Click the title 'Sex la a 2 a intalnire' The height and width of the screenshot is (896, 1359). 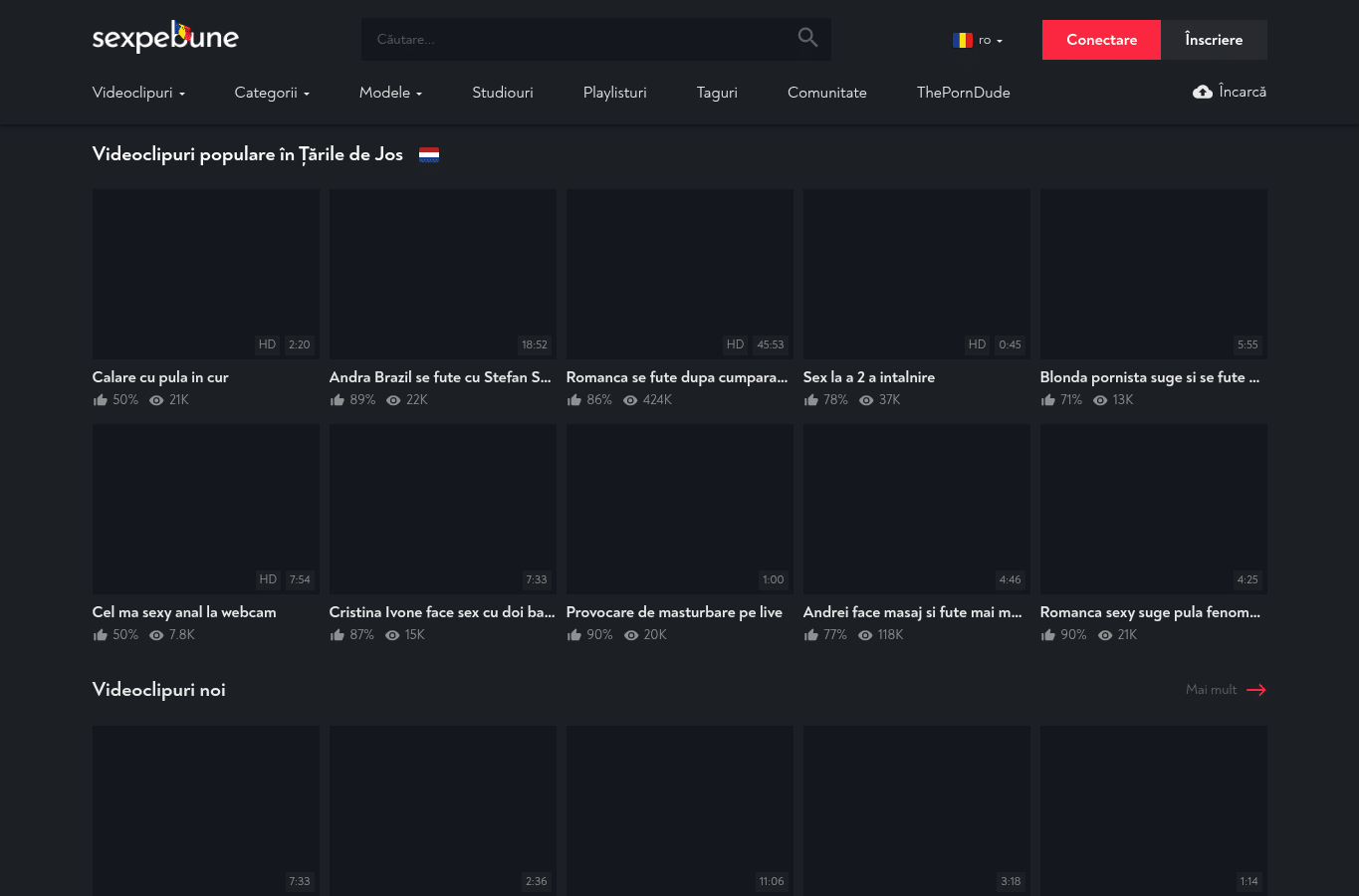click(x=869, y=377)
